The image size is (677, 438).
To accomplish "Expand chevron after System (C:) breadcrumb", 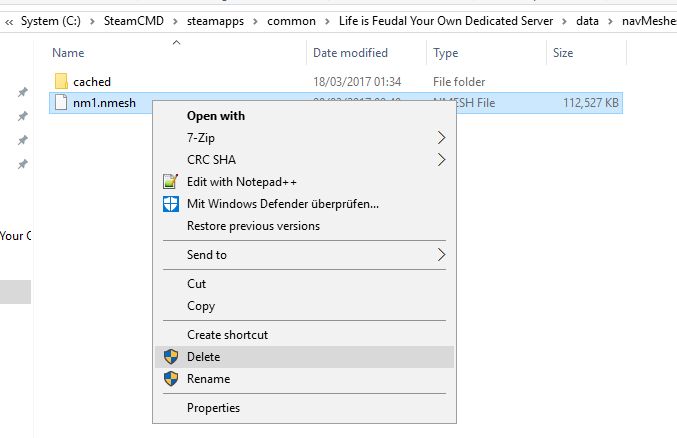I will [92, 22].
